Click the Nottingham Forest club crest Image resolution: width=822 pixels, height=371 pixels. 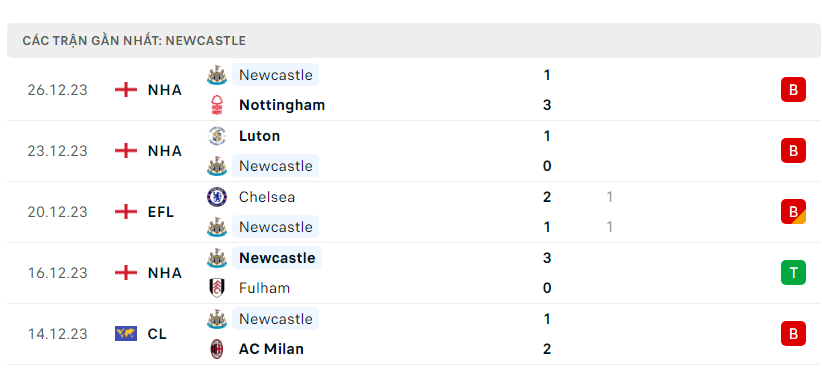point(217,105)
